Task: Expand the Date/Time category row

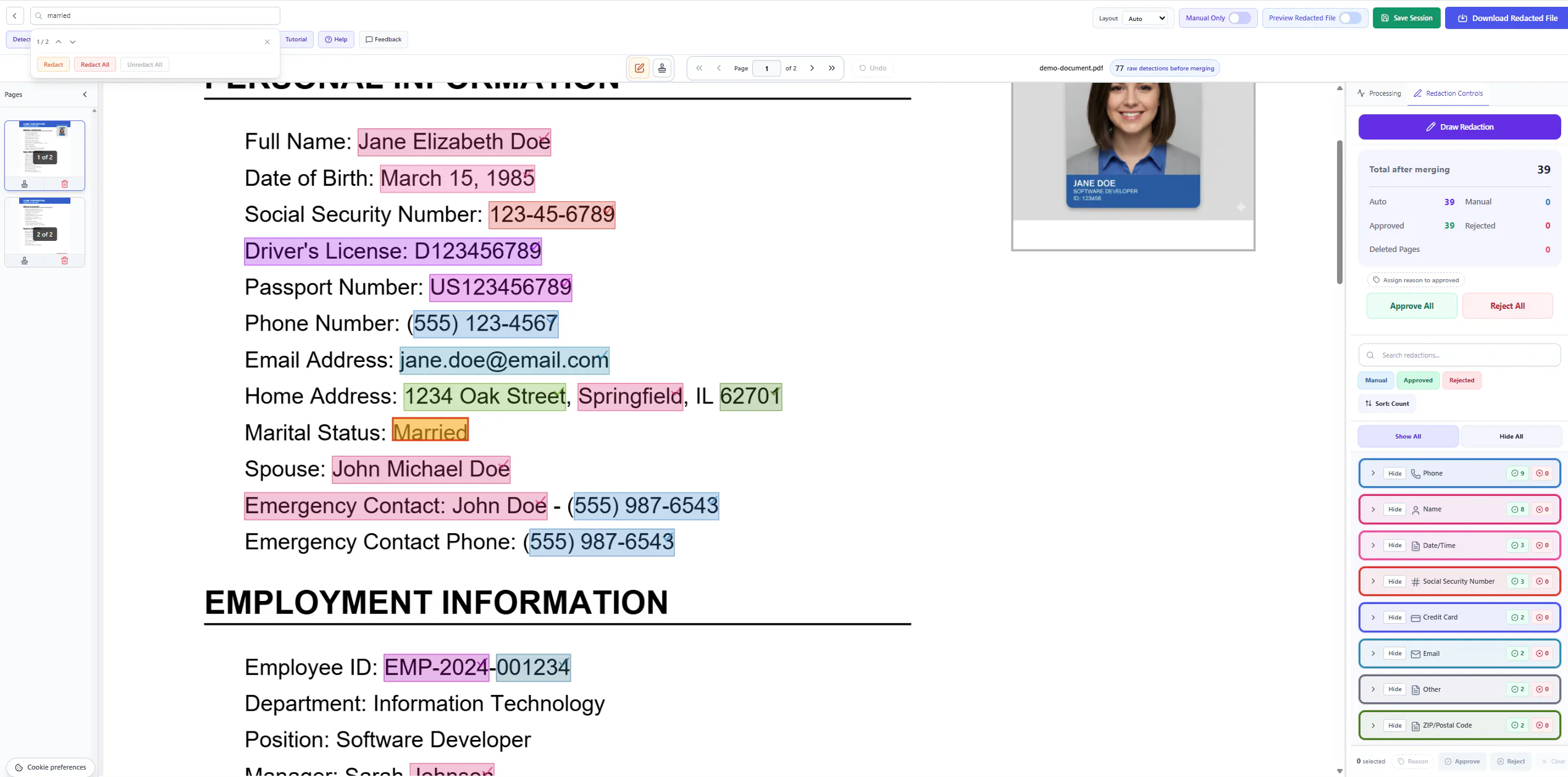Action: [1373, 545]
